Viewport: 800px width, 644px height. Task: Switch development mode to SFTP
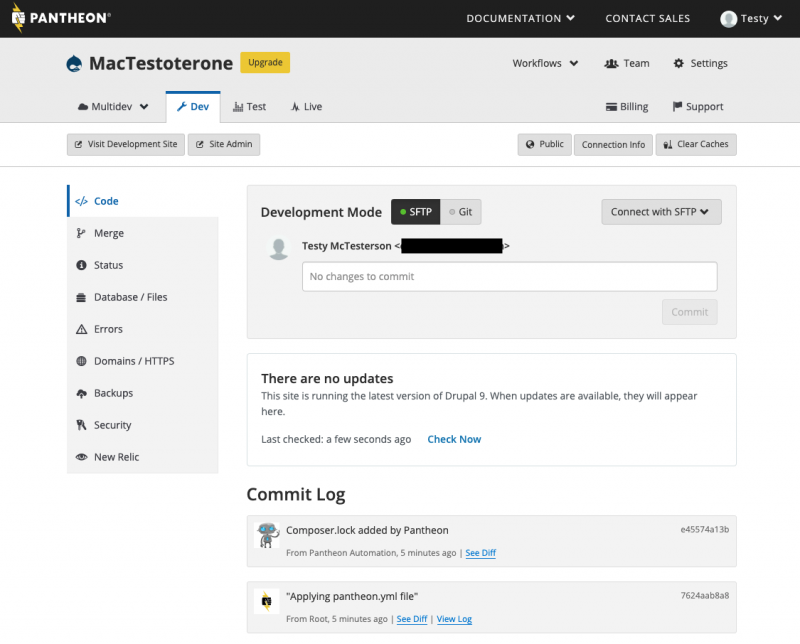coord(415,212)
